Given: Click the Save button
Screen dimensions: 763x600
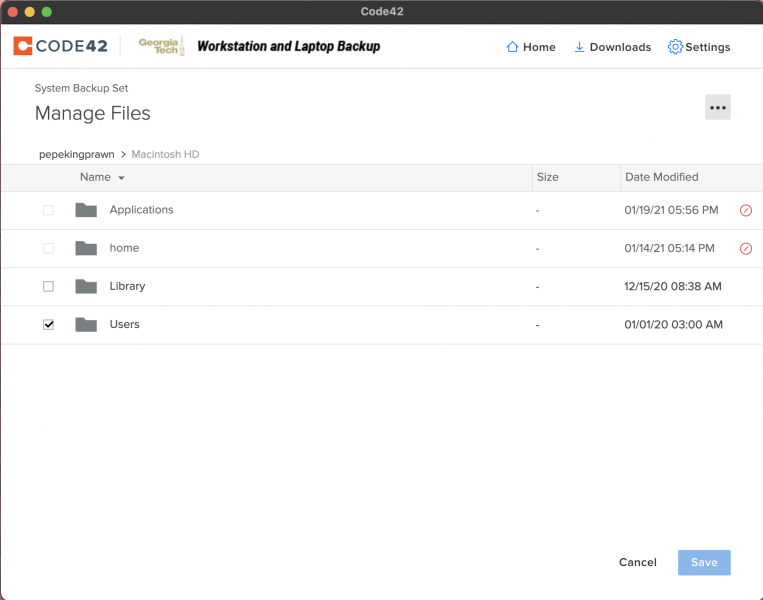Looking at the screenshot, I should coord(704,563).
